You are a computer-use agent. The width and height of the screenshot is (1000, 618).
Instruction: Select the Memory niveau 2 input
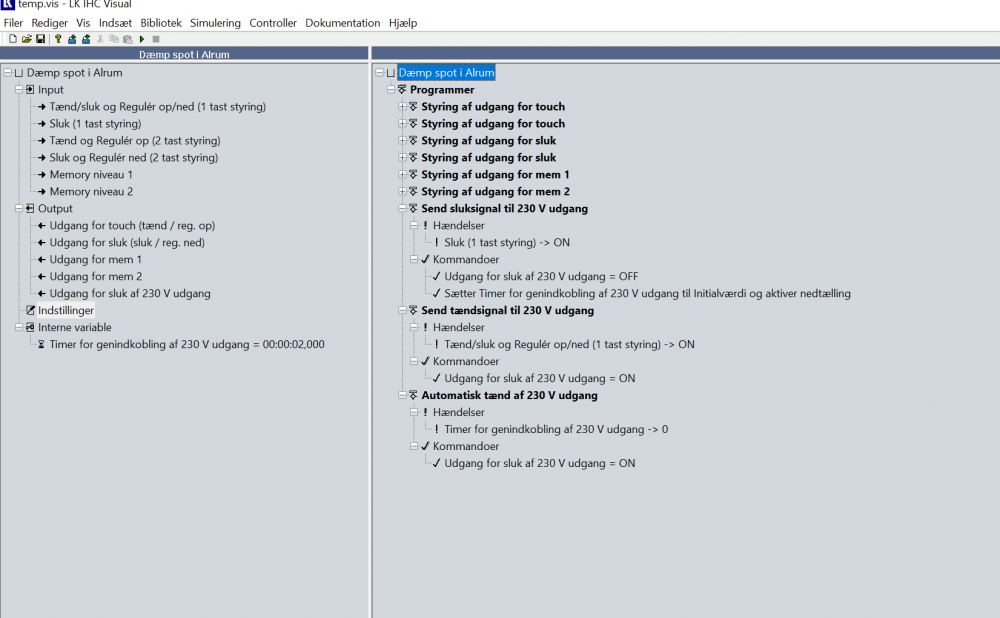coord(91,192)
